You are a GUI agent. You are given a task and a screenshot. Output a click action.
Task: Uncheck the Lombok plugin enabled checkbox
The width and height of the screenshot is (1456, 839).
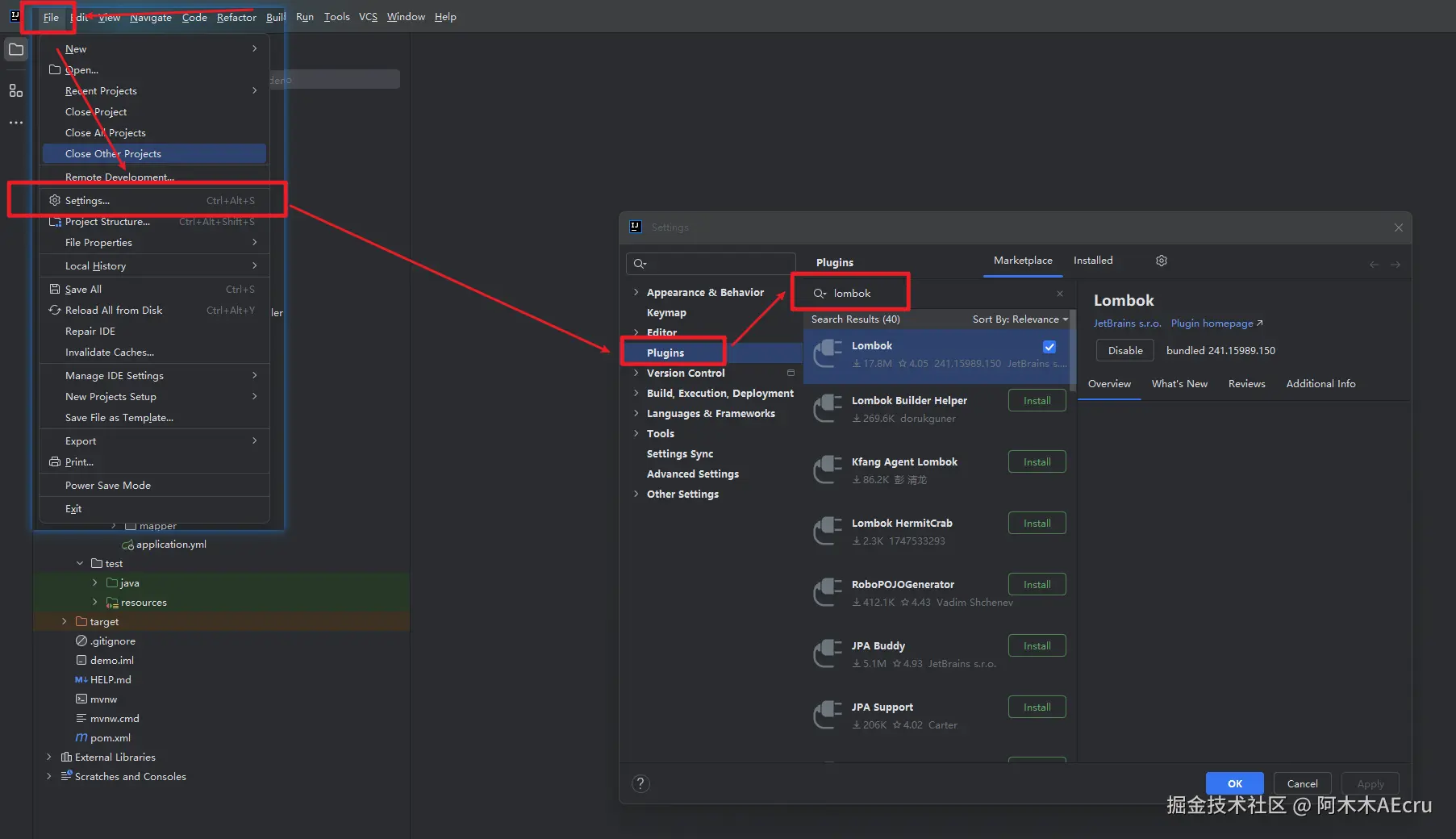point(1049,347)
